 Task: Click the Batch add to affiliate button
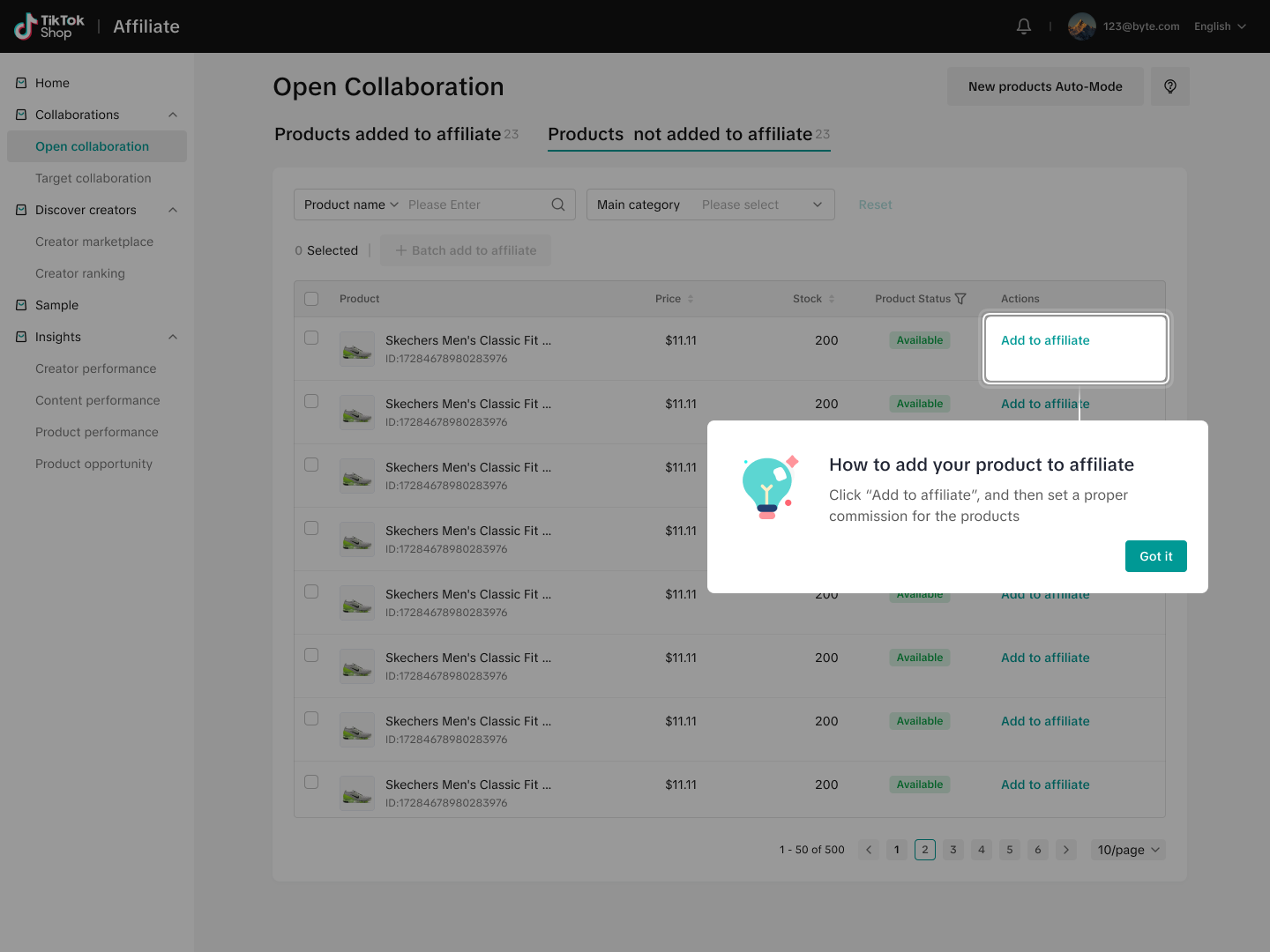point(466,250)
